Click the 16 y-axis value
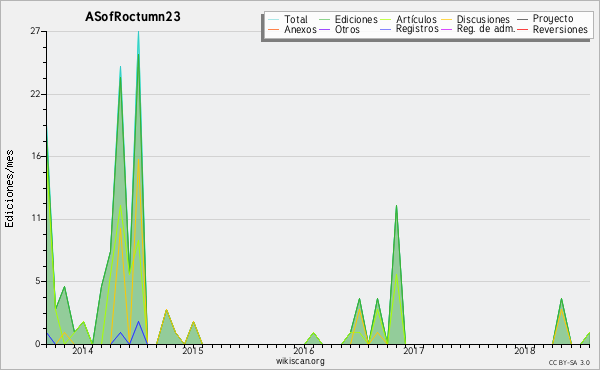Screen dimensions: 600x370 click(x=36, y=156)
